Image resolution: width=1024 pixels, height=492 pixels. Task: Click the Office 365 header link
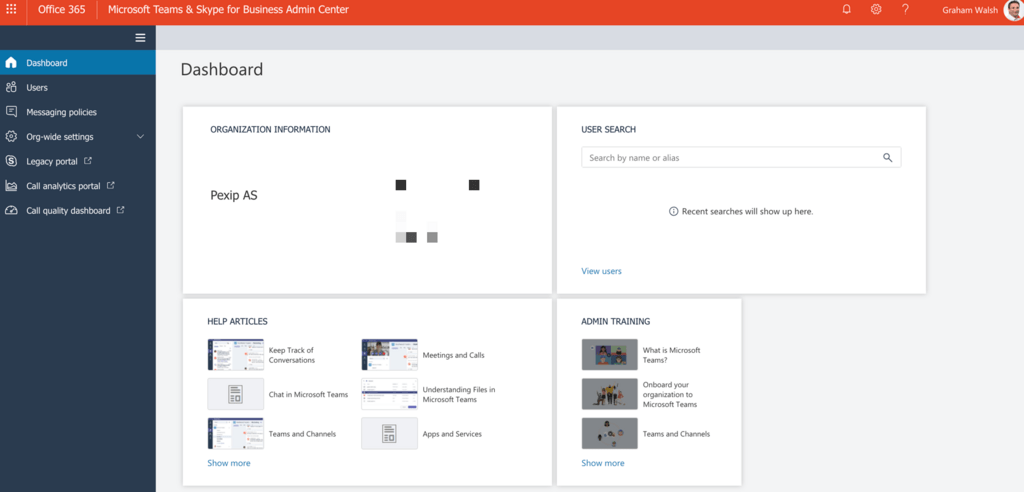61,10
